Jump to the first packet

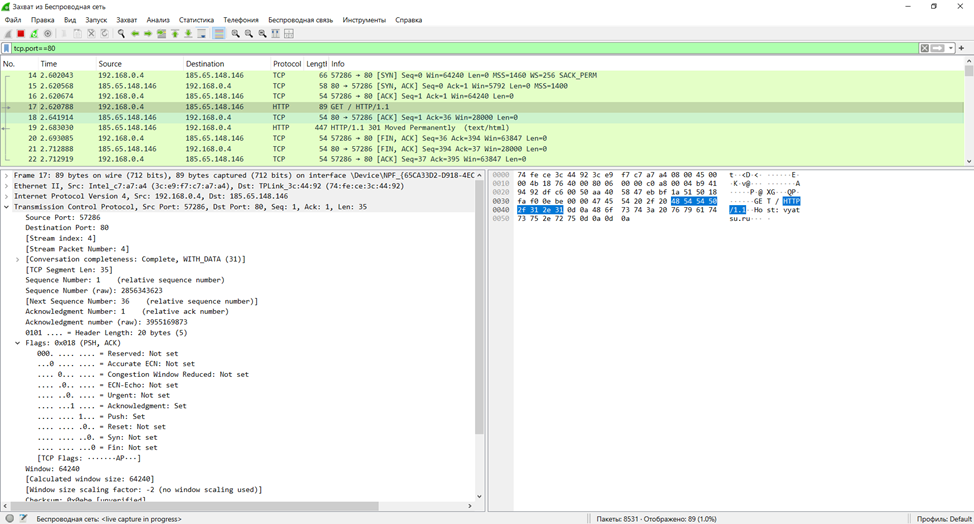175,33
